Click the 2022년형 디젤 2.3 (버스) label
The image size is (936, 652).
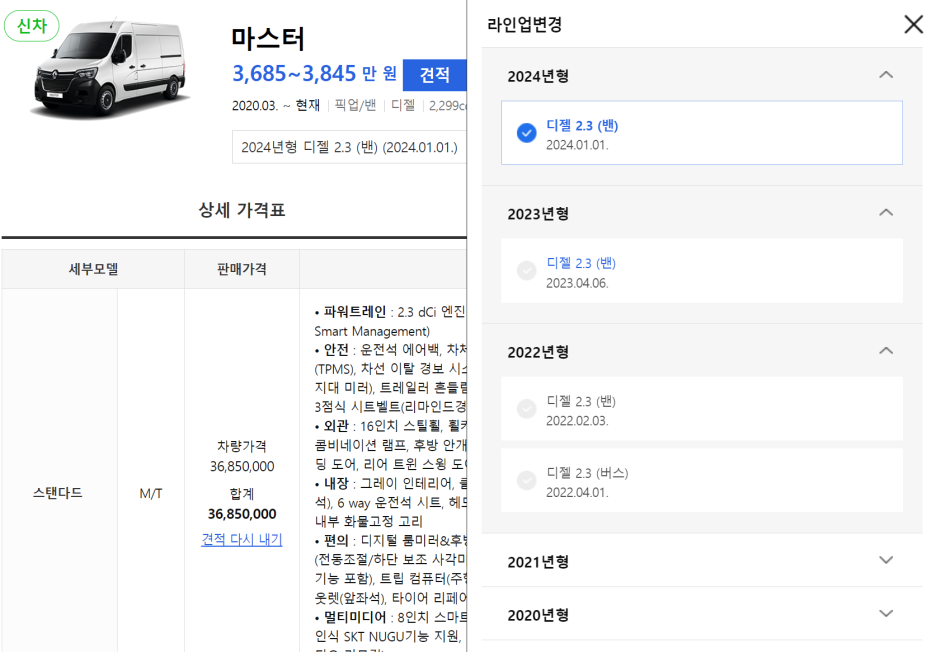tap(587, 473)
